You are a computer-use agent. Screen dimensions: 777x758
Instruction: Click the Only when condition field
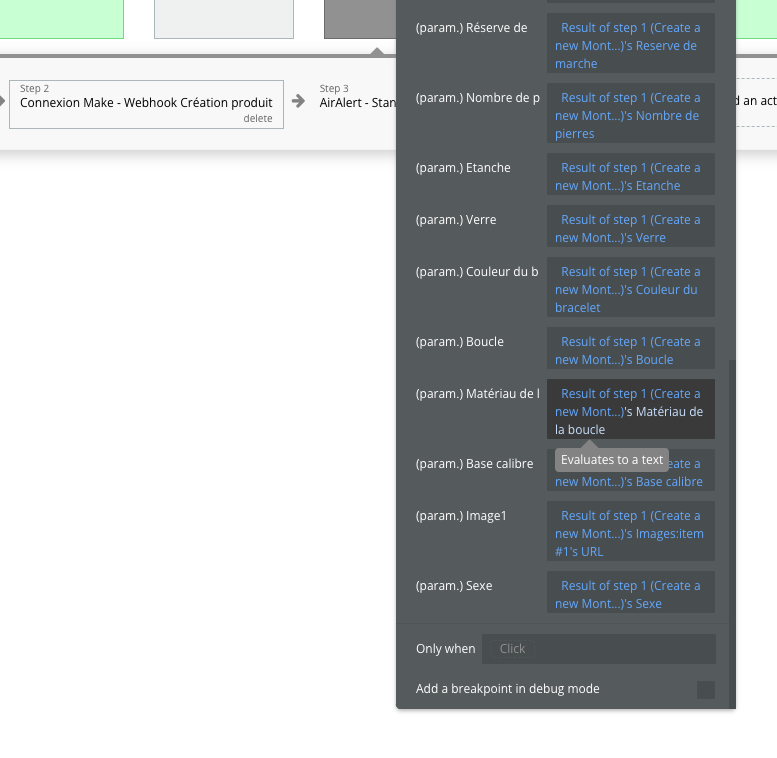coord(599,649)
